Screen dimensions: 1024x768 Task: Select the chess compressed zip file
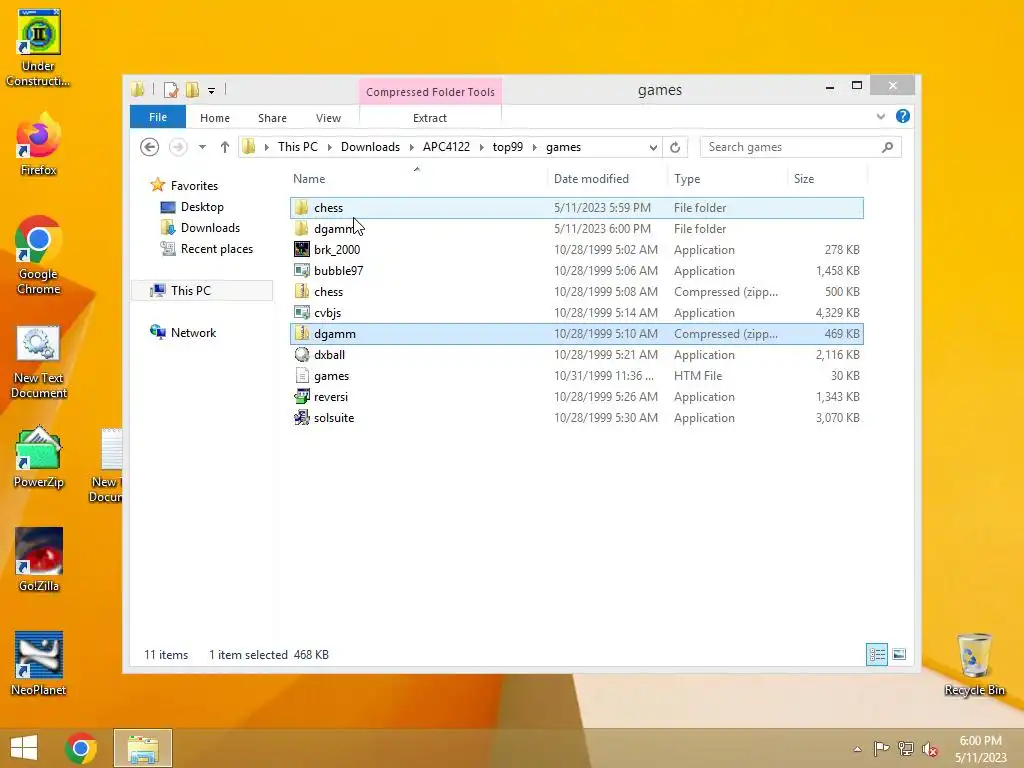(x=576, y=291)
